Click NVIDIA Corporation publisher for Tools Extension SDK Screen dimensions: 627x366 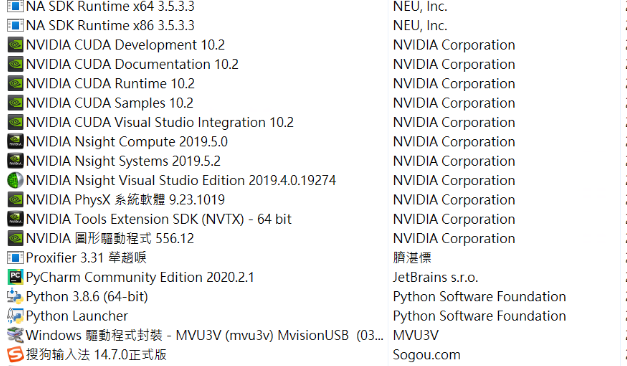tap(454, 219)
